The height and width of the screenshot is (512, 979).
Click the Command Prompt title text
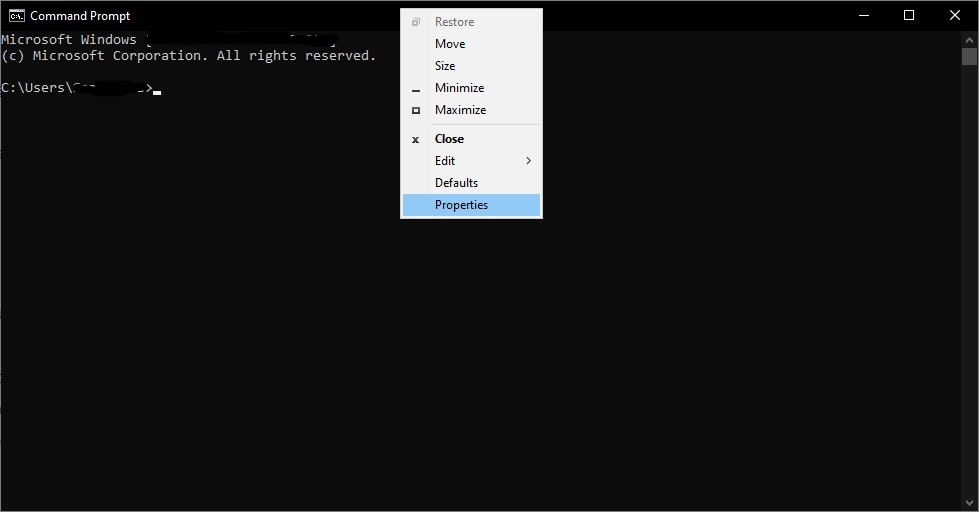[x=81, y=16]
